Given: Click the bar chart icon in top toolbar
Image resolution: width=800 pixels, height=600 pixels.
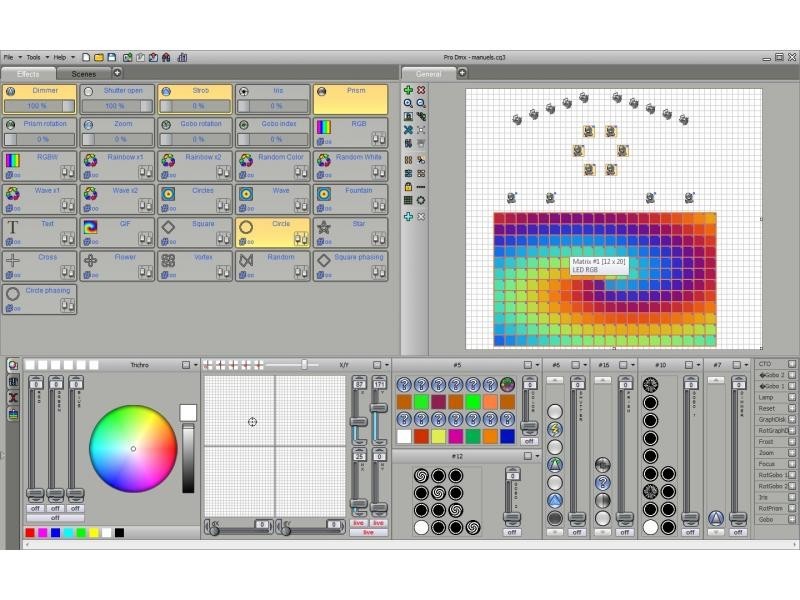Looking at the screenshot, I should (x=182, y=57).
